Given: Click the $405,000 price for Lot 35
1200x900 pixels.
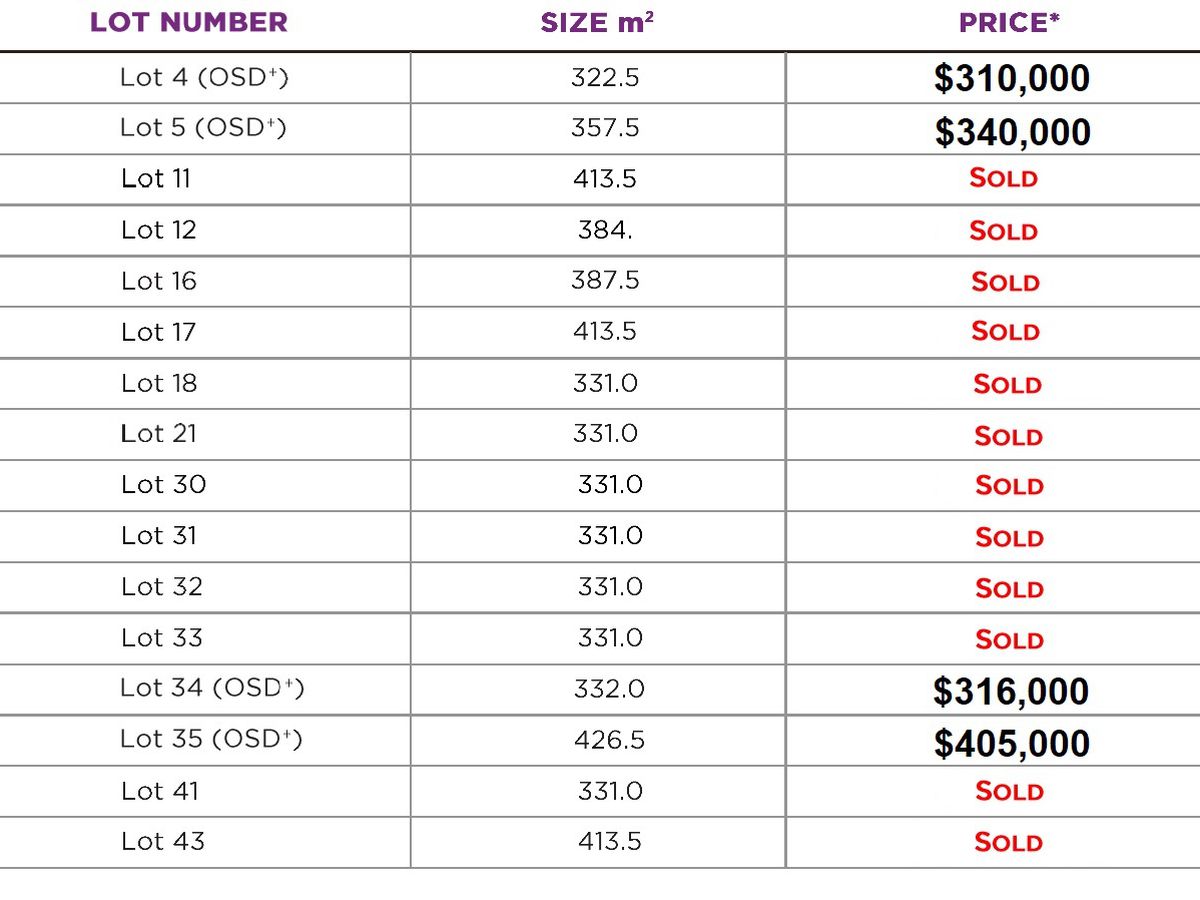Looking at the screenshot, I should click(1011, 743).
